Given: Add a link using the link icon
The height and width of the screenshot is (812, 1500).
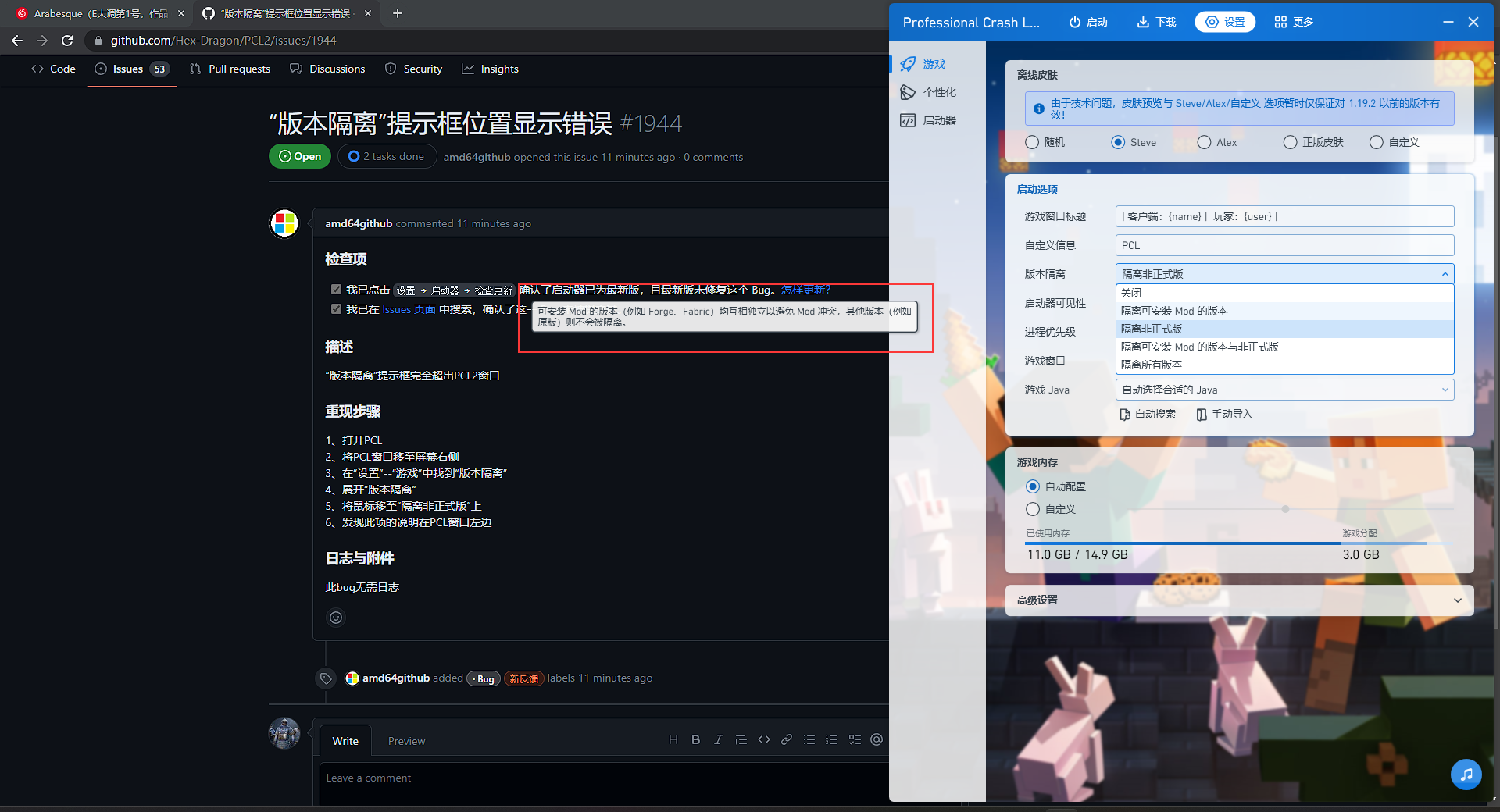Looking at the screenshot, I should (x=787, y=739).
